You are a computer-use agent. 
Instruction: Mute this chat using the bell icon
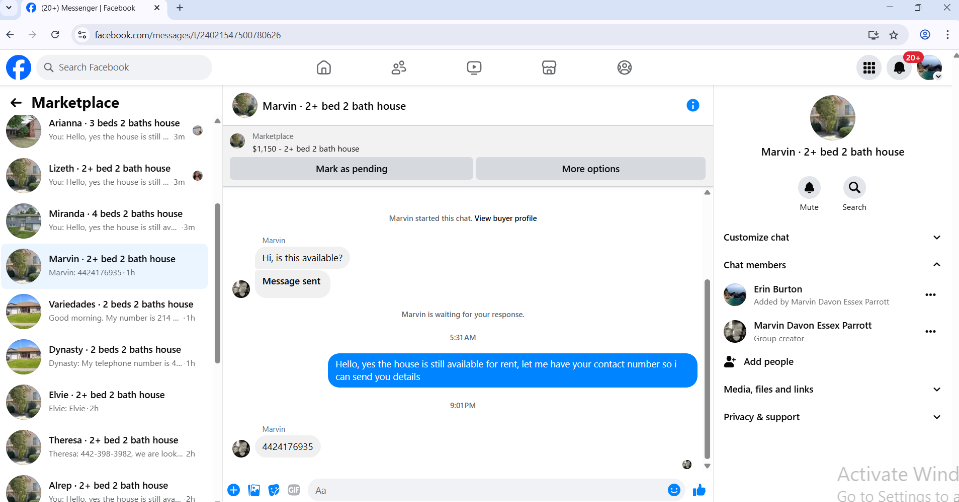[x=809, y=188]
